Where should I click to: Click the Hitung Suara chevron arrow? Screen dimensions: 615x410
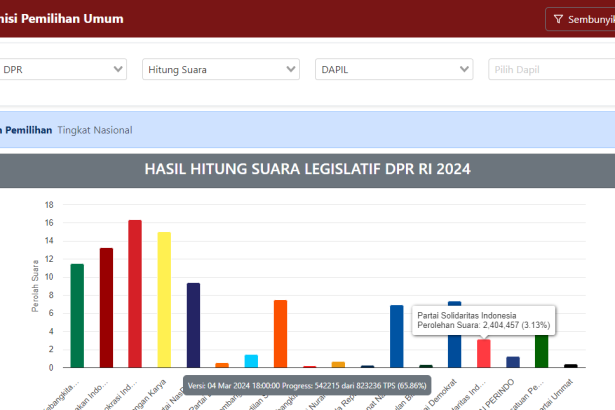point(291,69)
